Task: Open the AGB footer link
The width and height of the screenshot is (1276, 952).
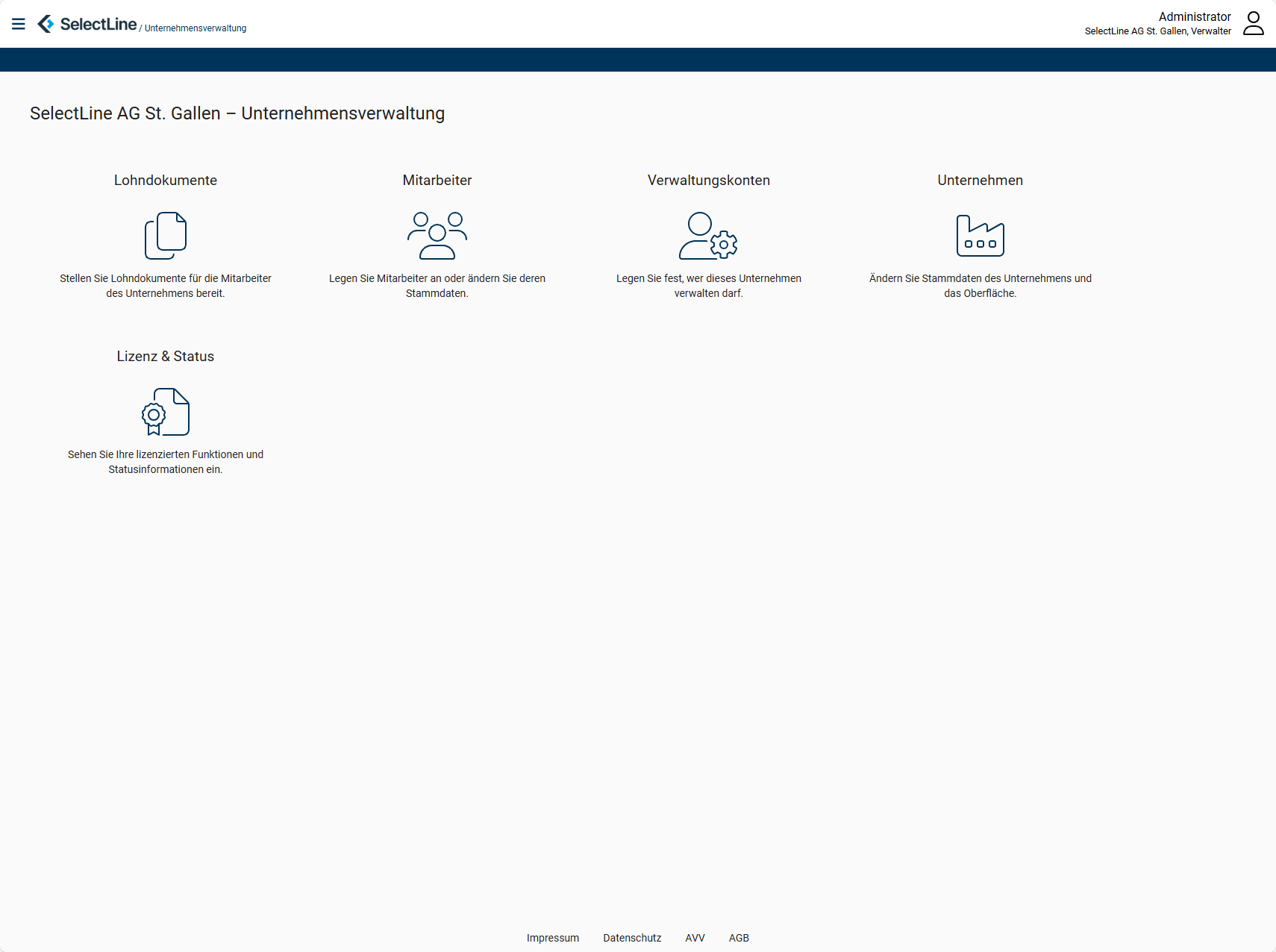Action: [x=739, y=938]
